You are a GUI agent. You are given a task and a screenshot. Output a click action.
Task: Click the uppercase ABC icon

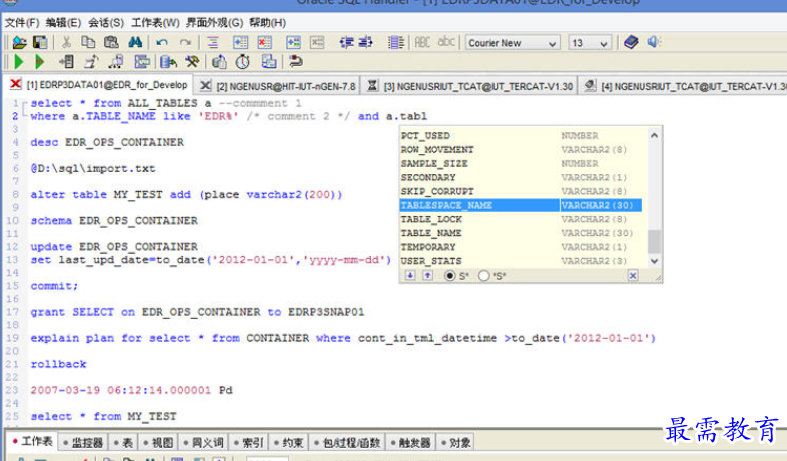click(422, 43)
